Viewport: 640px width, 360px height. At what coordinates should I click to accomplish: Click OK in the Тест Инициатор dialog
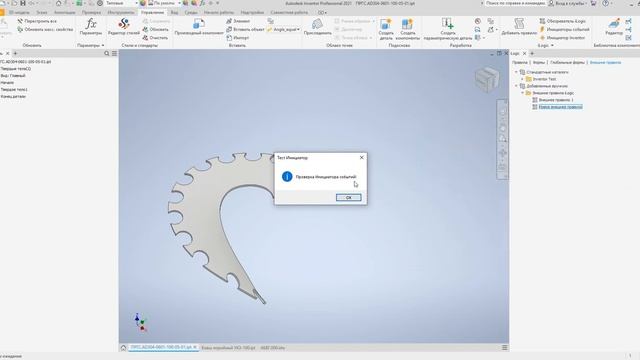click(x=348, y=198)
